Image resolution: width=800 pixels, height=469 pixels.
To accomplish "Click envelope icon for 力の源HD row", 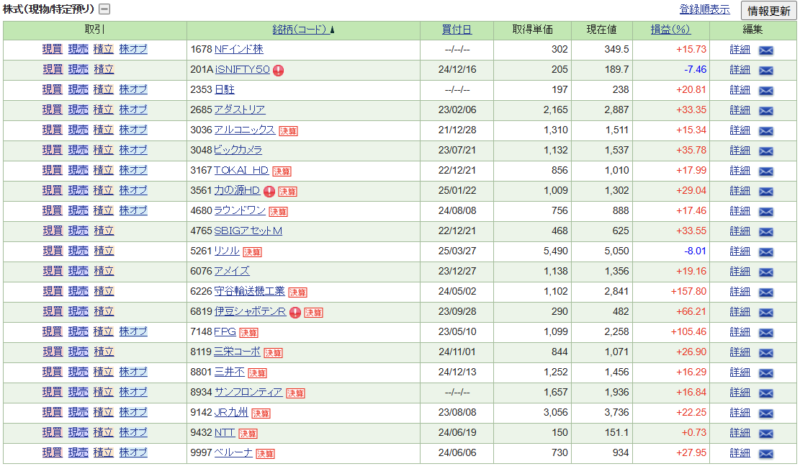I will [x=766, y=191].
